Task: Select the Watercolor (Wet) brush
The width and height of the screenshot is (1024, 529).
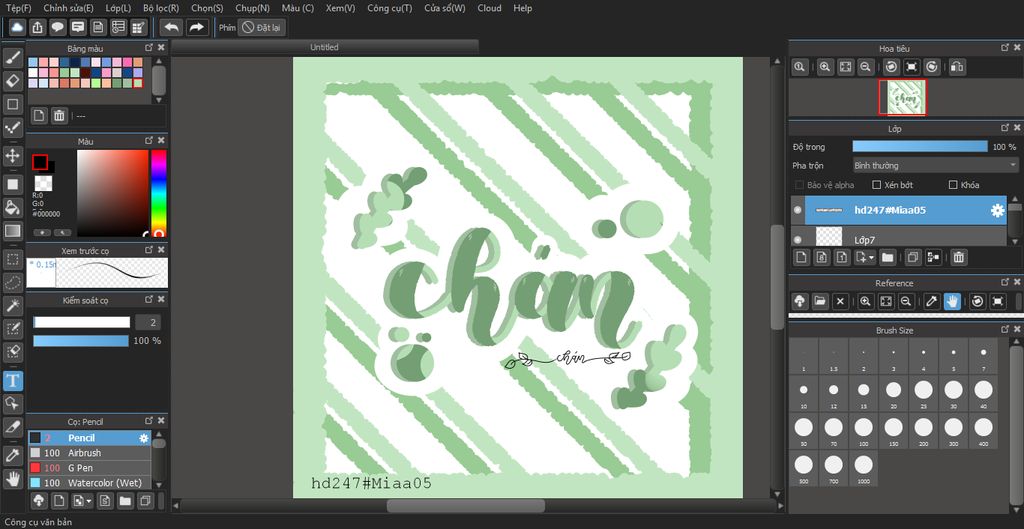Action: [x=89, y=483]
